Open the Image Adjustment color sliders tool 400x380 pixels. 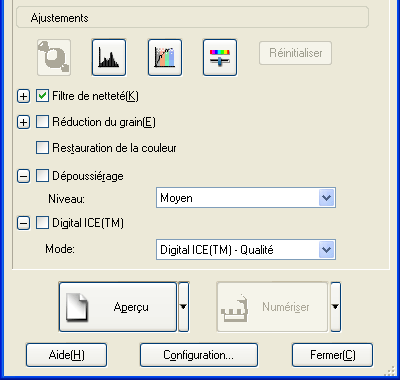[x=220, y=57]
